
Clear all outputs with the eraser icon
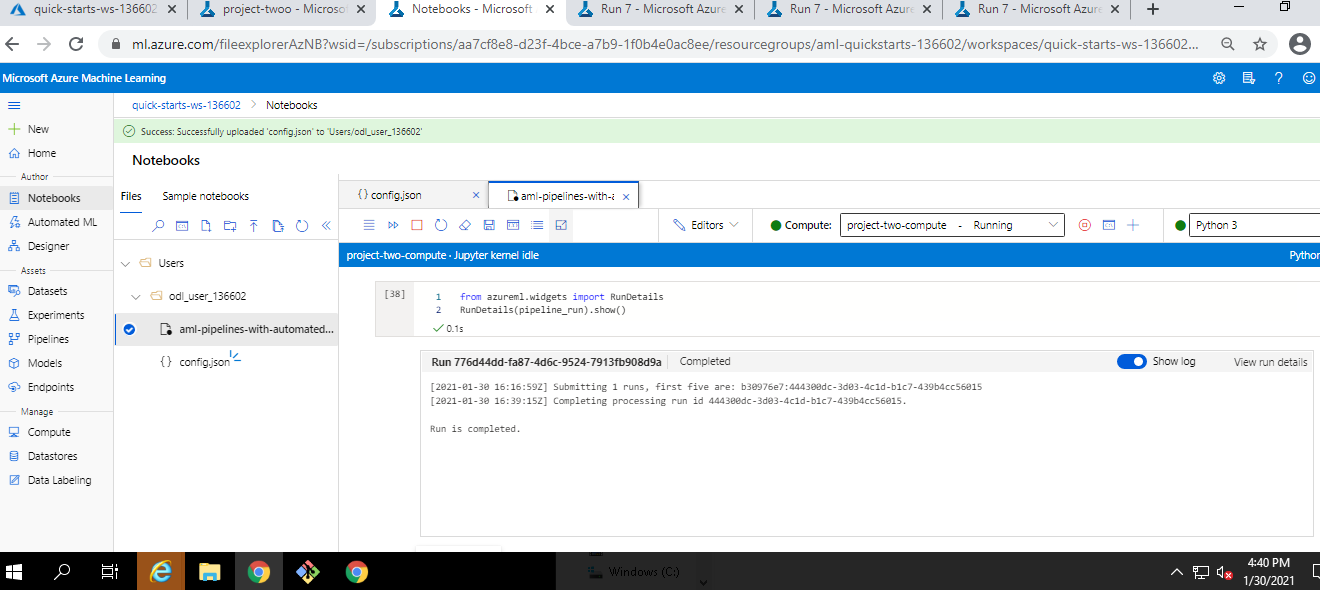click(x=465, y=225)
